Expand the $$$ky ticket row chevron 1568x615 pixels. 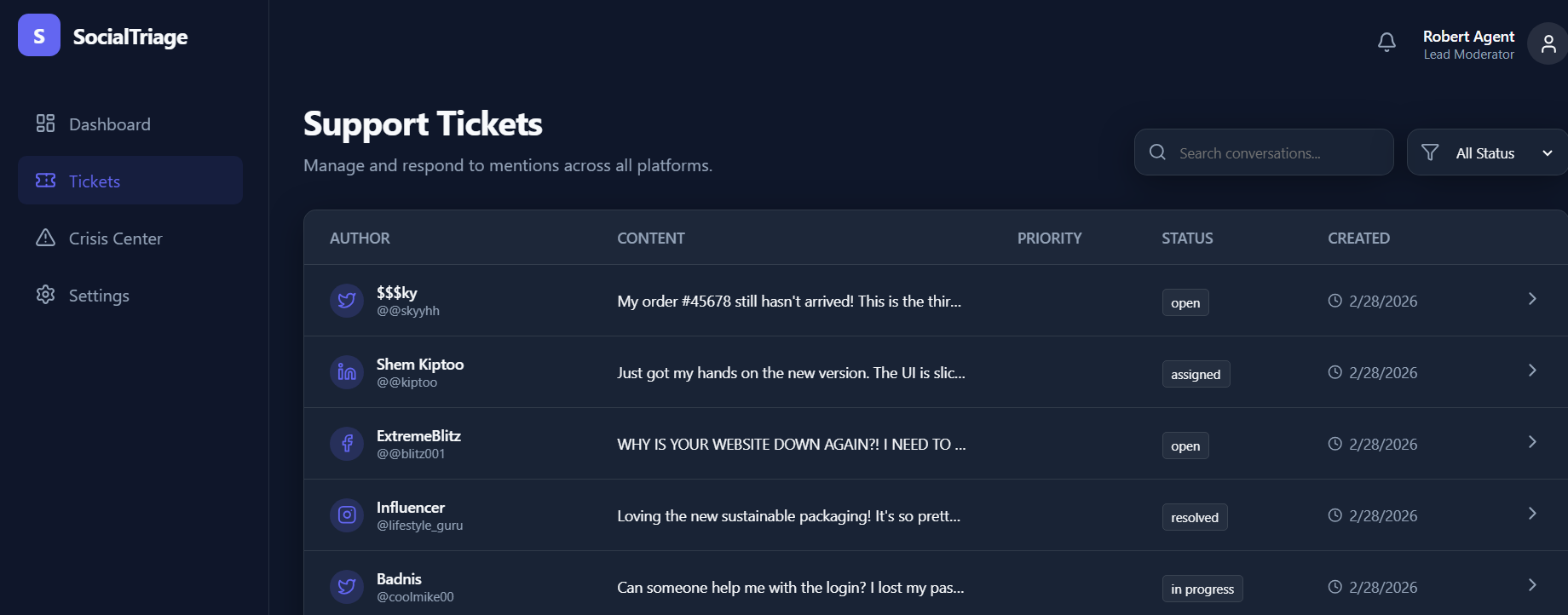click(x=1532, y=299)
